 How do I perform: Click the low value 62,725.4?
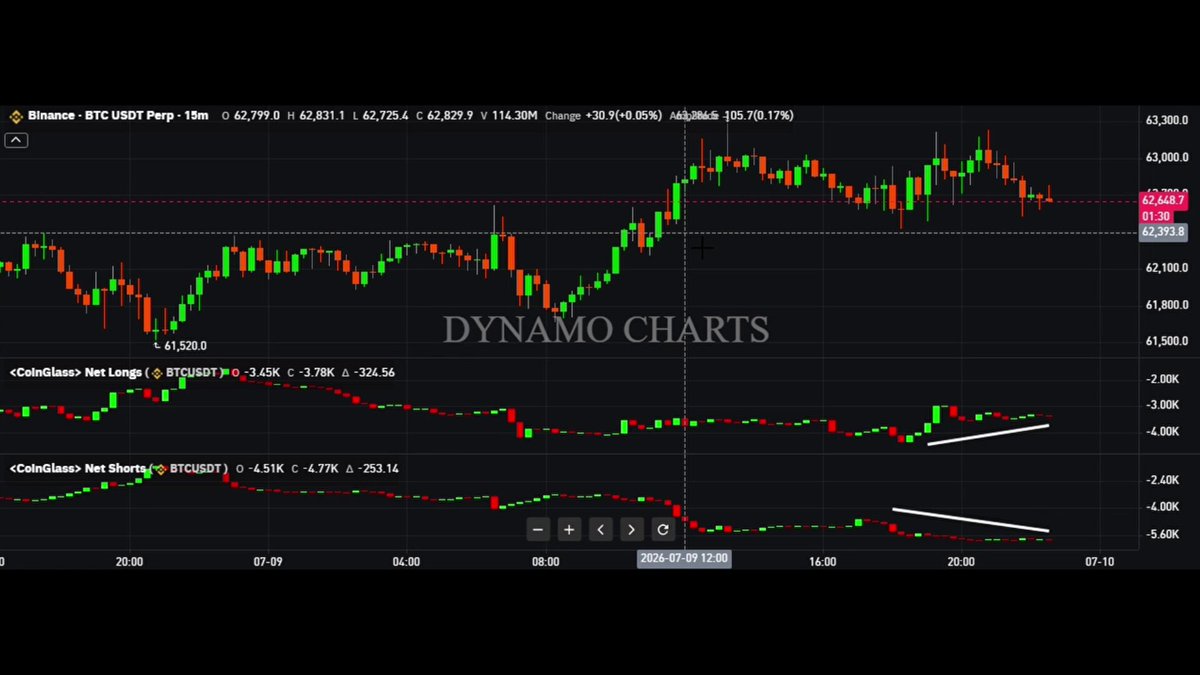[x=385, y=116]
